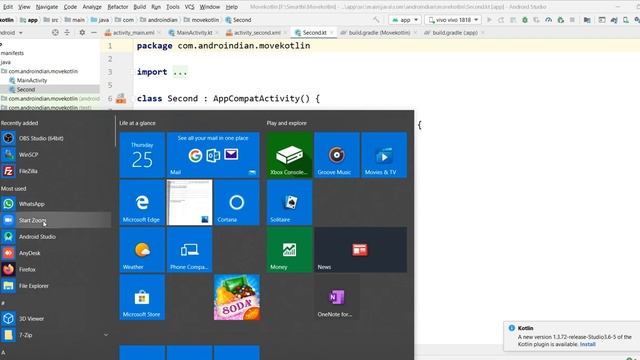The height and width of the screenshot is (360, 640).
Task: Open the Cortana tile
Action: (237, 202)
